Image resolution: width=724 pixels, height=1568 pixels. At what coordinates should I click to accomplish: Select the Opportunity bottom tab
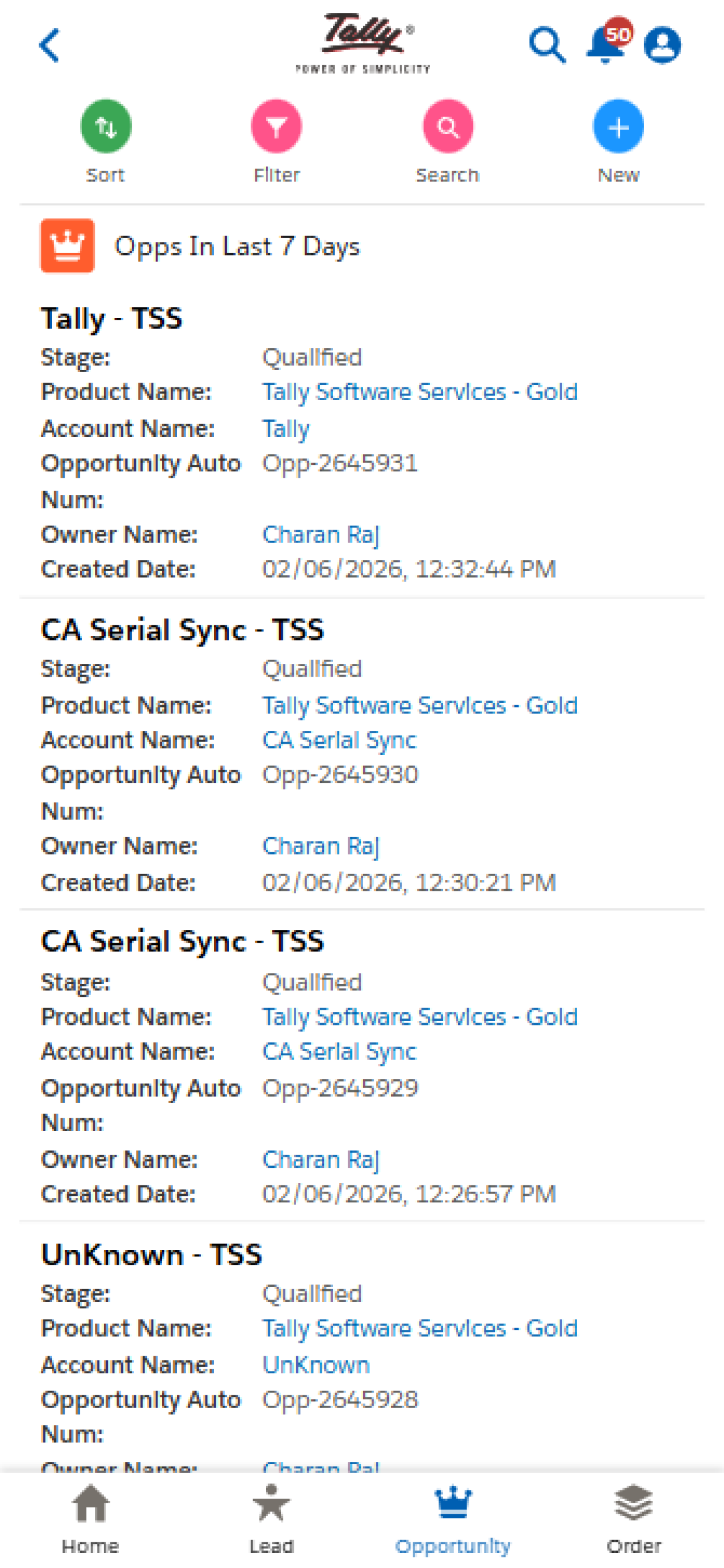pos(453,1518)
